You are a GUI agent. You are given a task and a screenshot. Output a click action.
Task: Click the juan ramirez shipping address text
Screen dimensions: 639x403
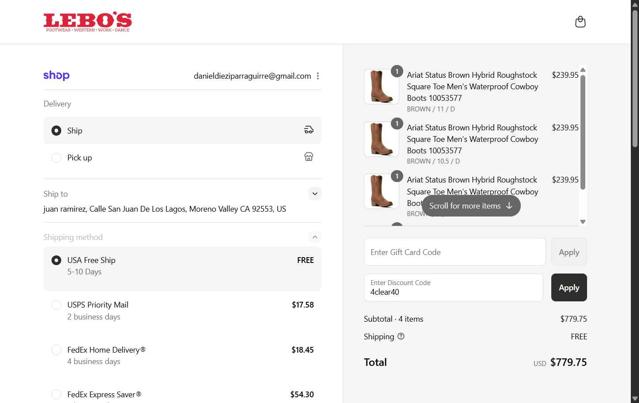(165, 209)
